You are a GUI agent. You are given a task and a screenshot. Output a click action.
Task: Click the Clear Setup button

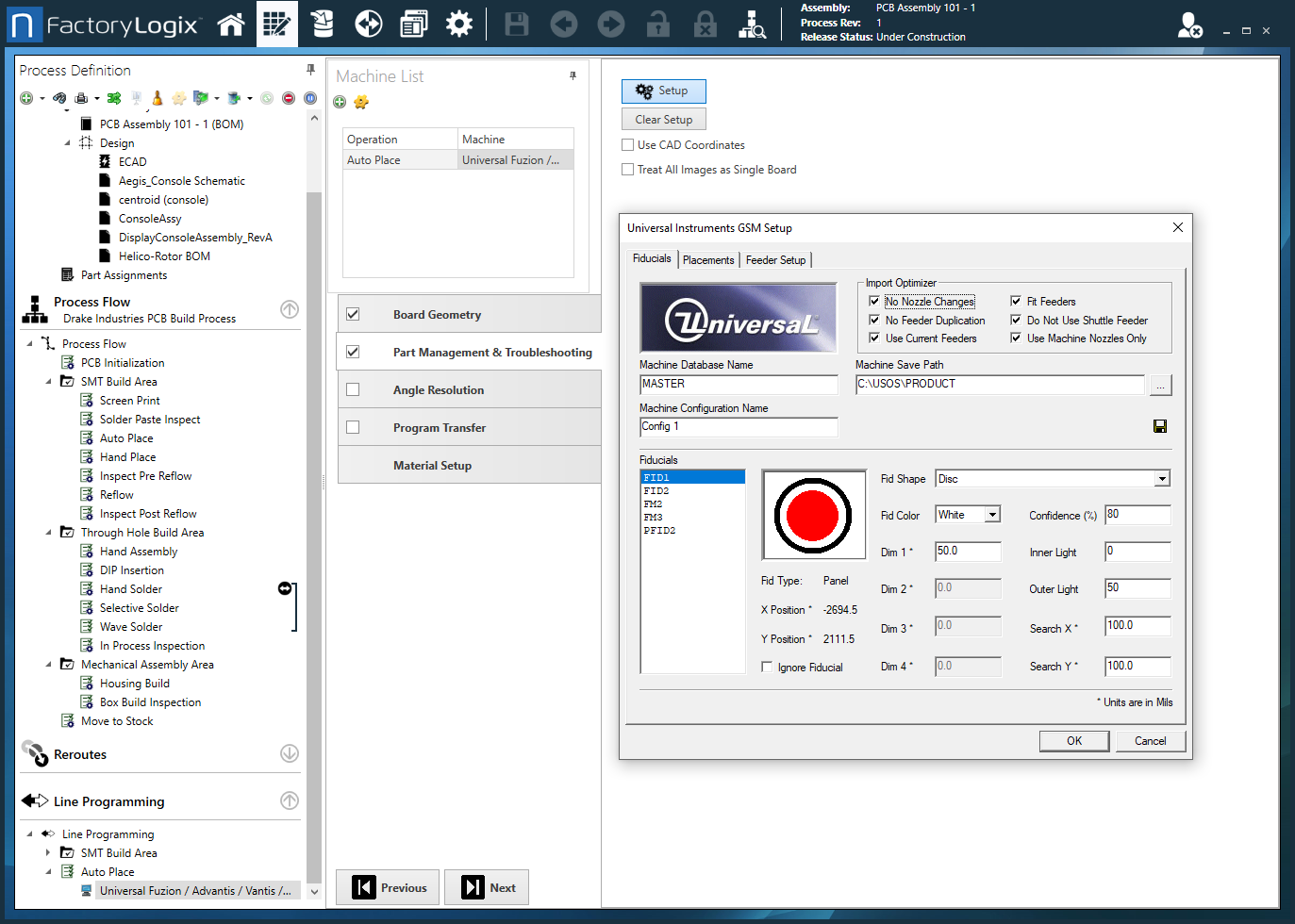tap(663, 119)
